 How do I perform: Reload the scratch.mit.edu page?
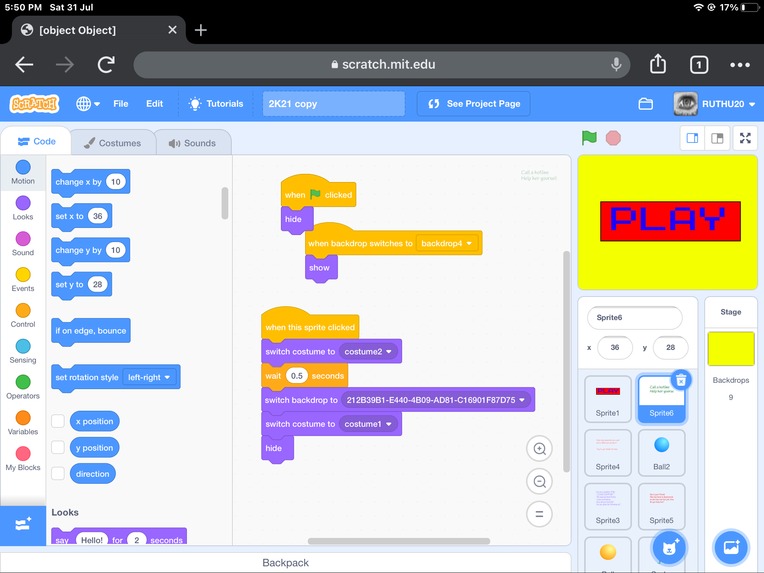(x=106, y=64)
